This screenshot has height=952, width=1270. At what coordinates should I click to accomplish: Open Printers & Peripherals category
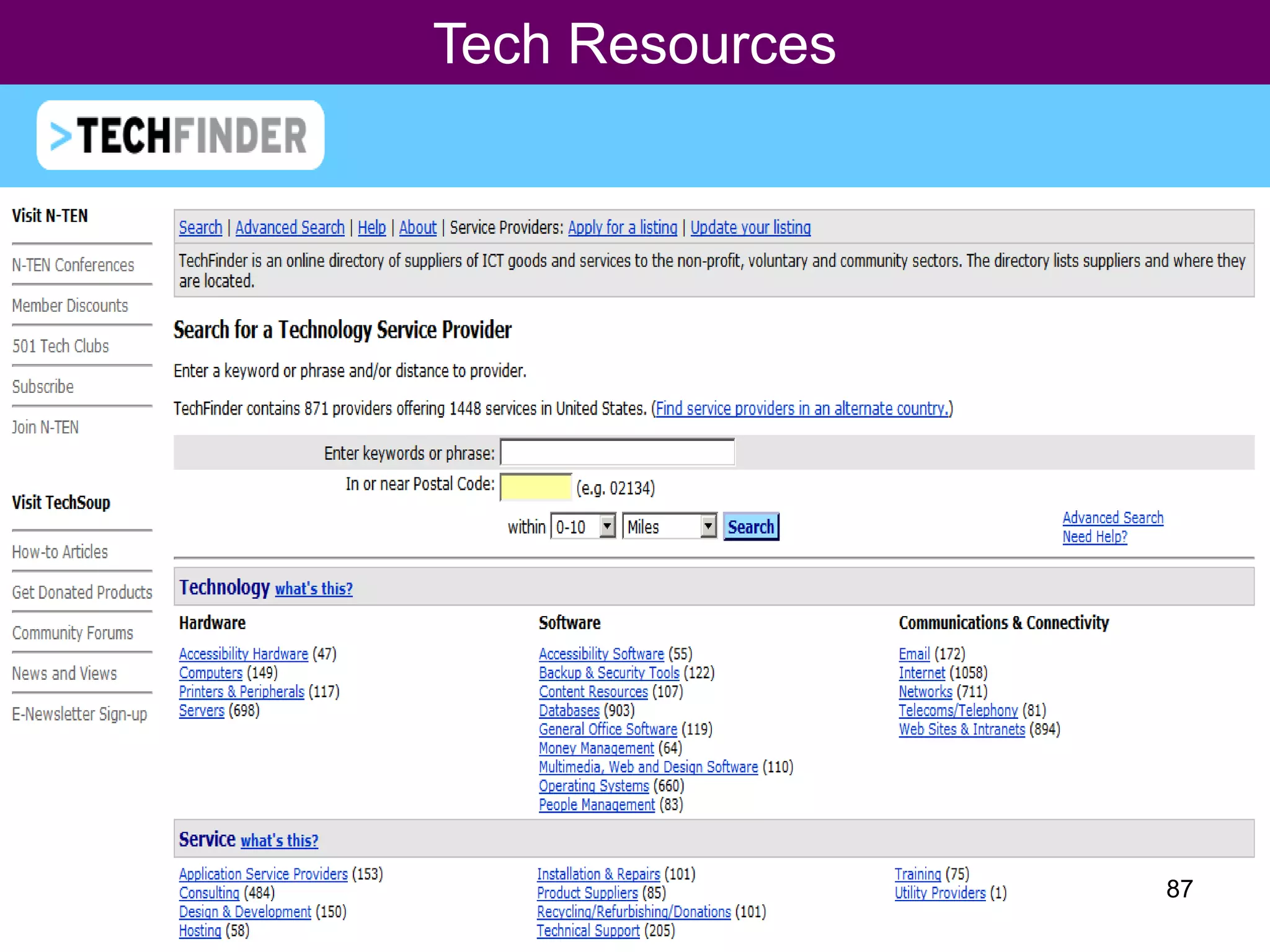click(241, 692)
